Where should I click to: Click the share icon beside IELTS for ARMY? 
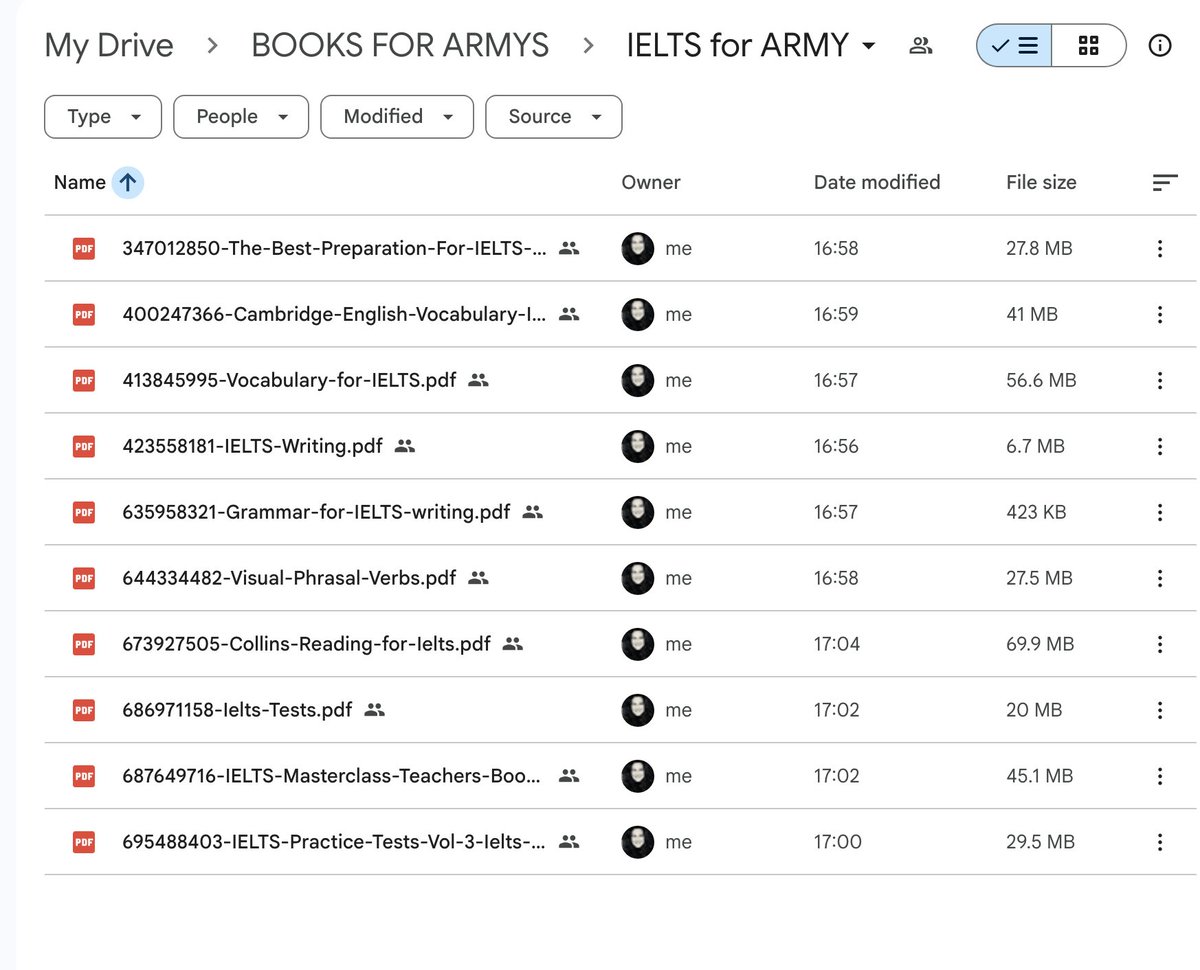[x=921, y=45]
